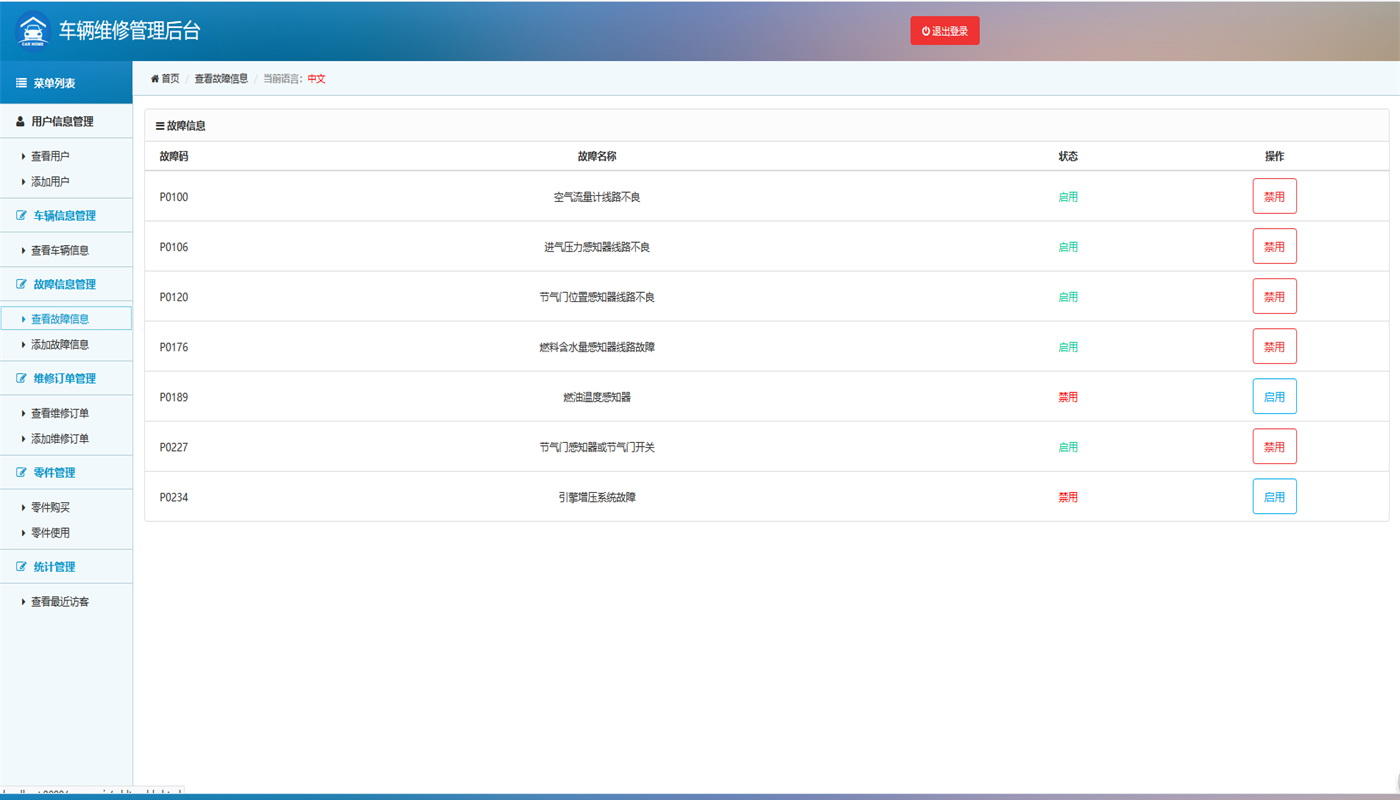Image resolution: width=1400 pixels, height=800 pixels.
Task: Click fault name 燃油温度感知器
Action: click(597, 397)
